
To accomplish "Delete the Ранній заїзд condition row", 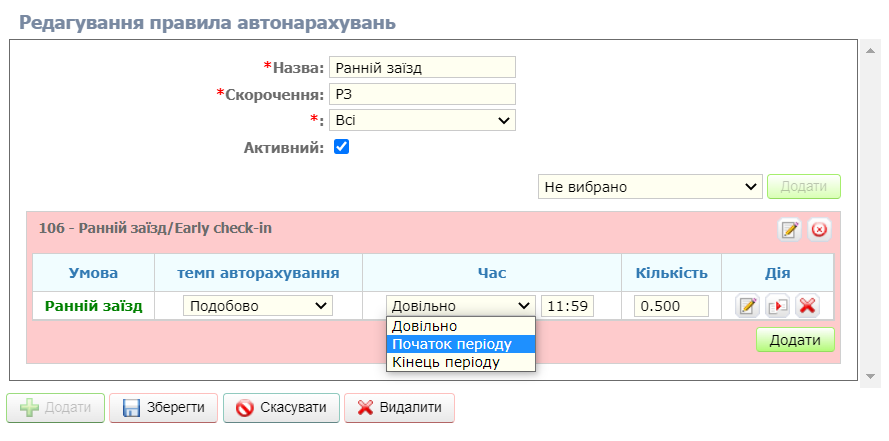I will 808,306.
